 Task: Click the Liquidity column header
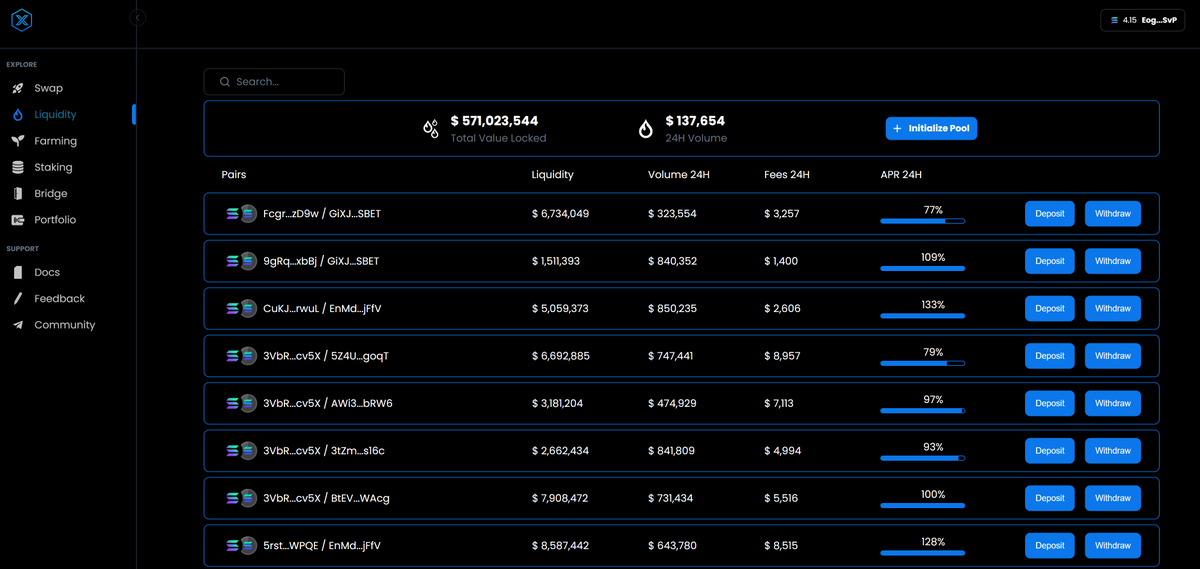tap(553, 175)
